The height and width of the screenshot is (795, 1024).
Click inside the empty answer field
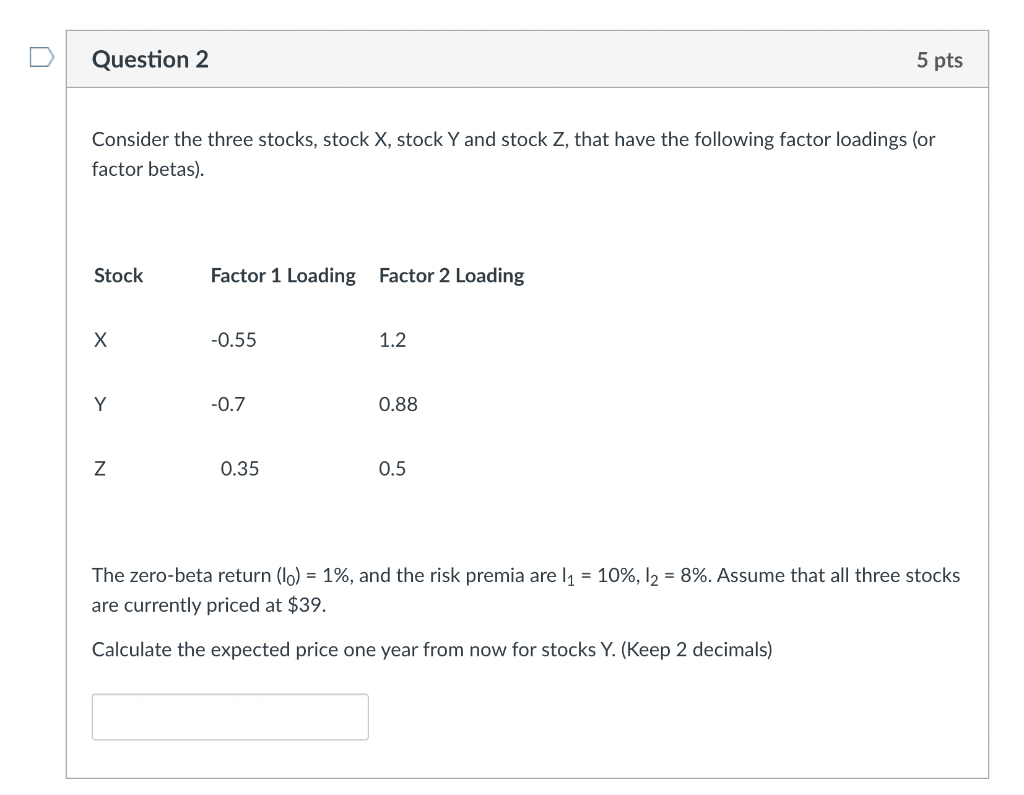pyautogui.click(x=230, y=716)
